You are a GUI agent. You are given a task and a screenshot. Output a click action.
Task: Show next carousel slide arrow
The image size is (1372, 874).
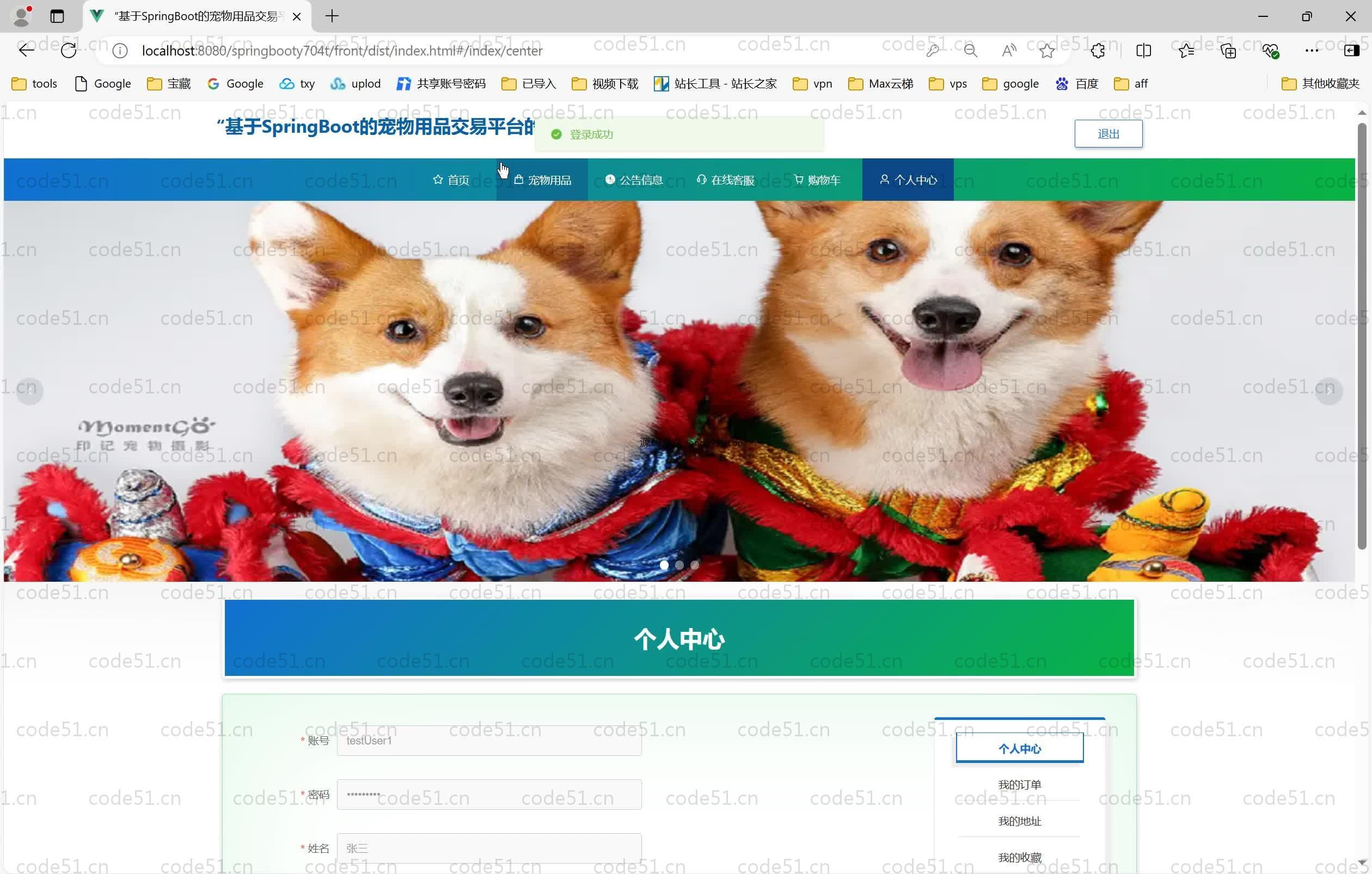tap(1328, 391)
